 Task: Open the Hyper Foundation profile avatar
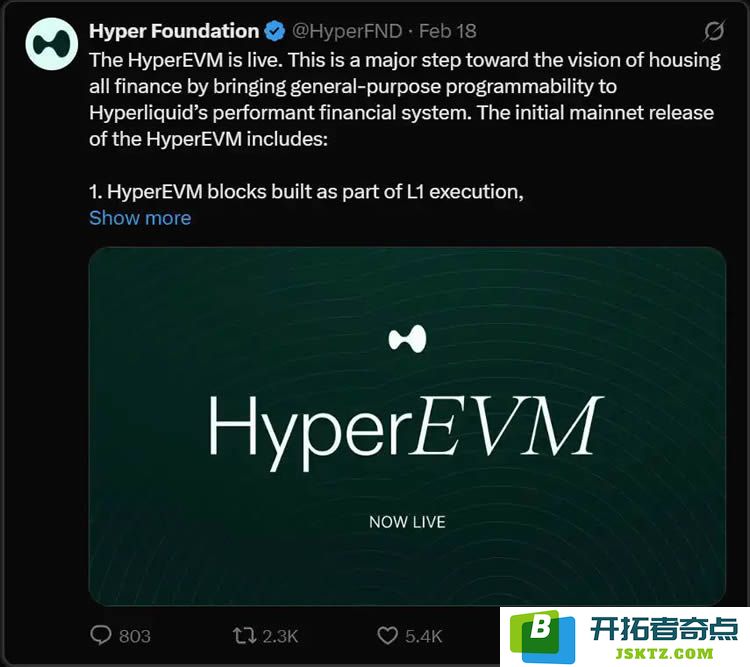tap(52, 44)
